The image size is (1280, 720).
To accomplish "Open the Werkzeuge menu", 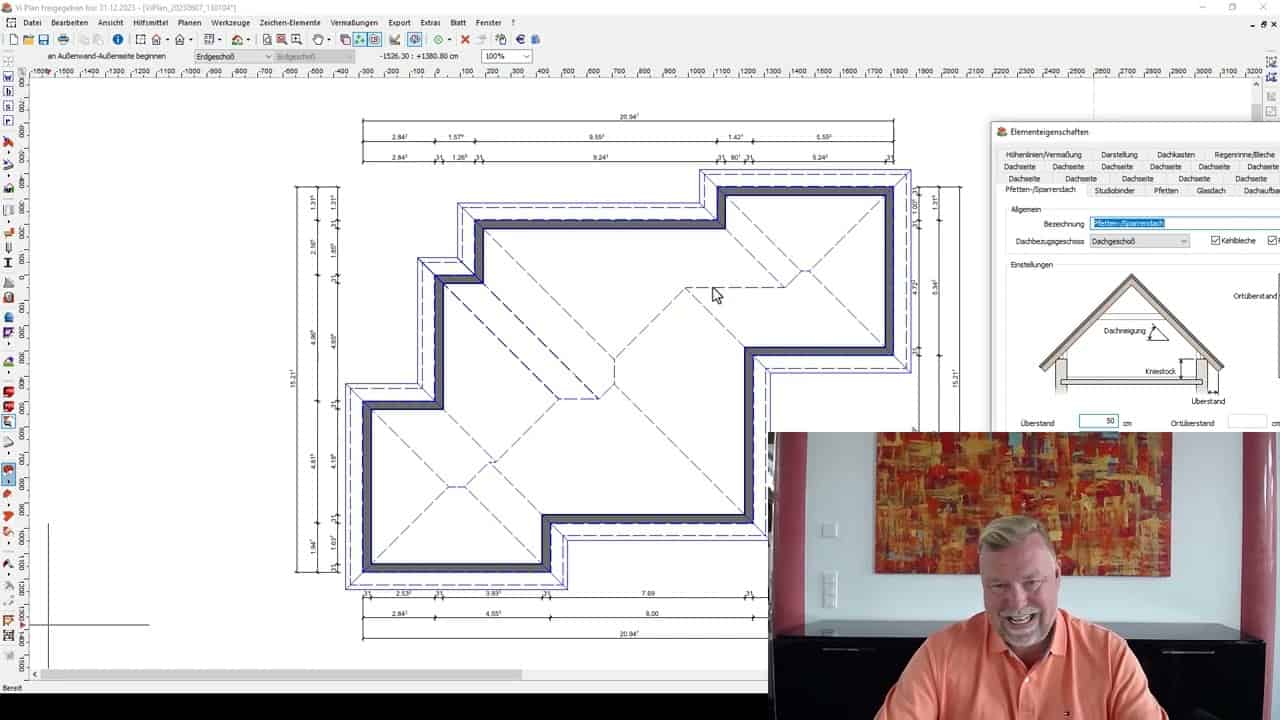I will [x=230, y=22].
